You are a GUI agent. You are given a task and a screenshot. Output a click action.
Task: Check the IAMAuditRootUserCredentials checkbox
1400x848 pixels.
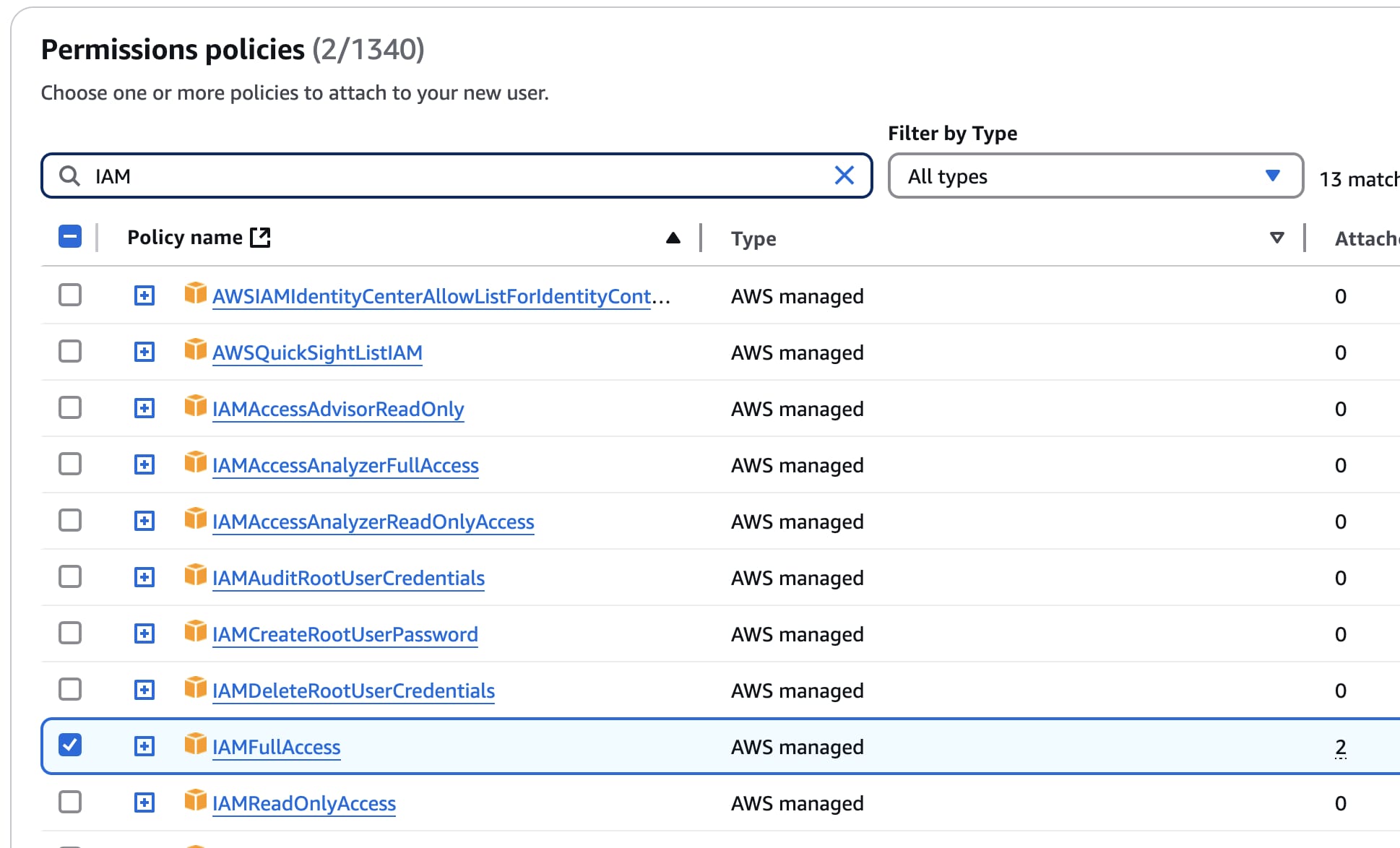pos(70,576)
